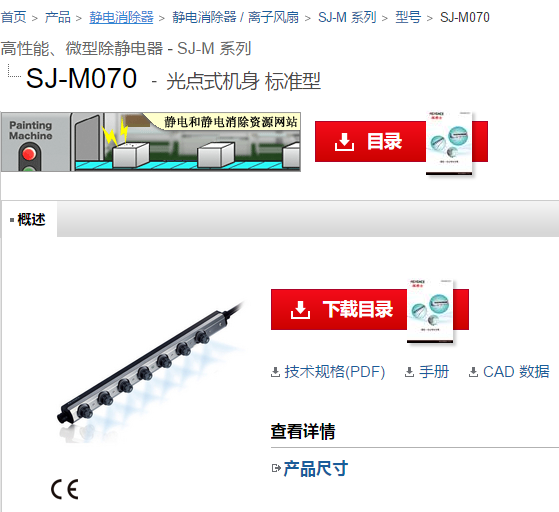
Task: Navigate to SJ-M 系列 breadcrumb
Action: [347, 17]
